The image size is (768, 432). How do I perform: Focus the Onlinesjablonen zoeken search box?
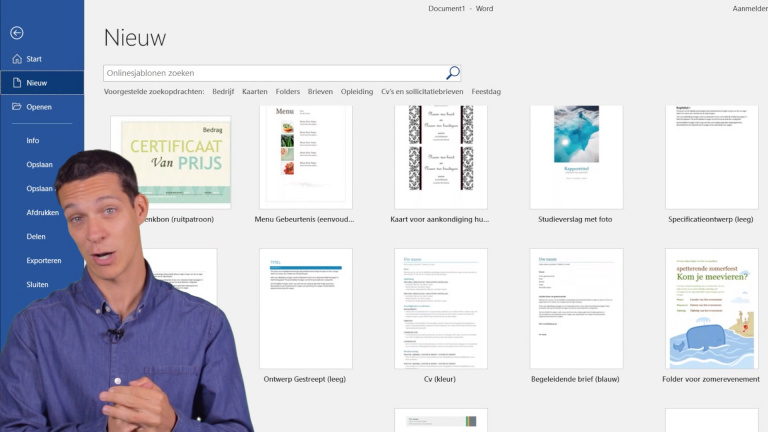[274, 73]
